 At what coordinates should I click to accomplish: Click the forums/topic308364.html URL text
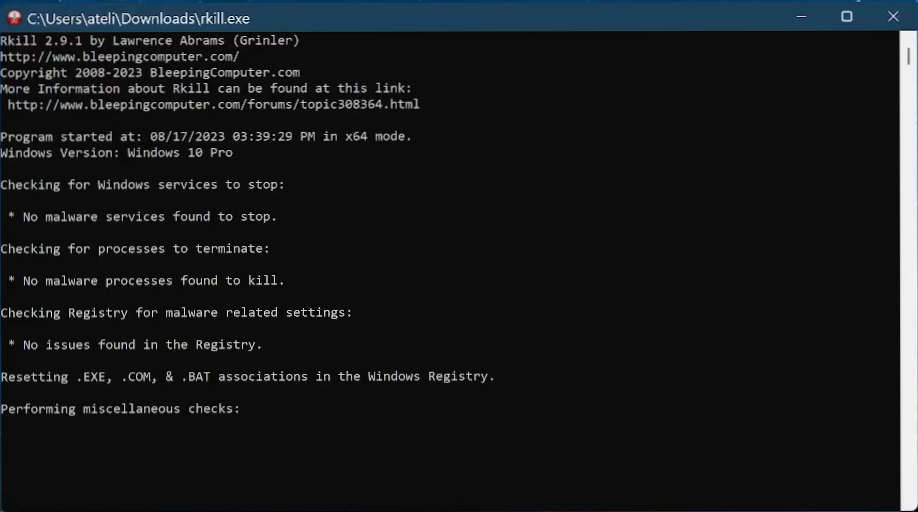coord(213,105)
